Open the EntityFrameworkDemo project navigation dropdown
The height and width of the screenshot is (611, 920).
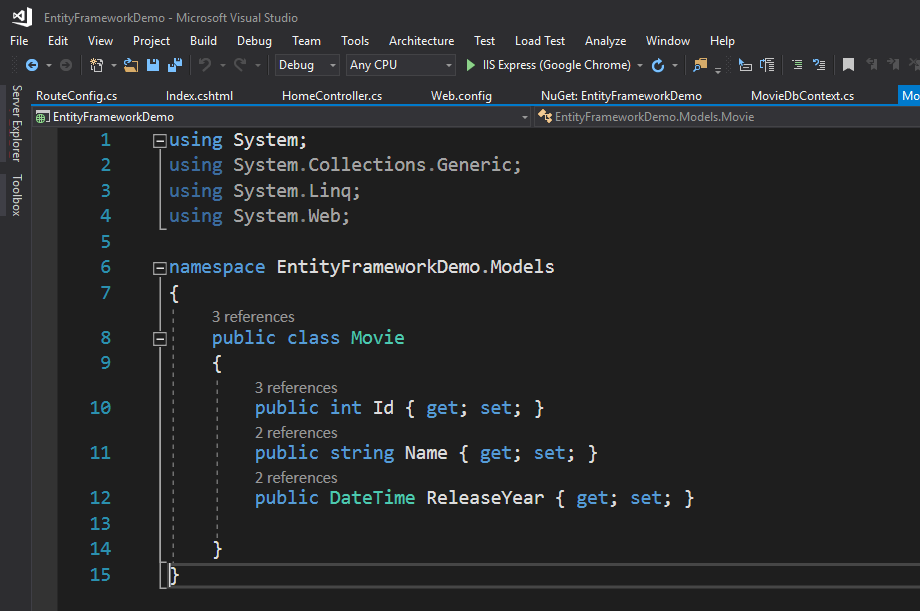click(x=282, y=117)
